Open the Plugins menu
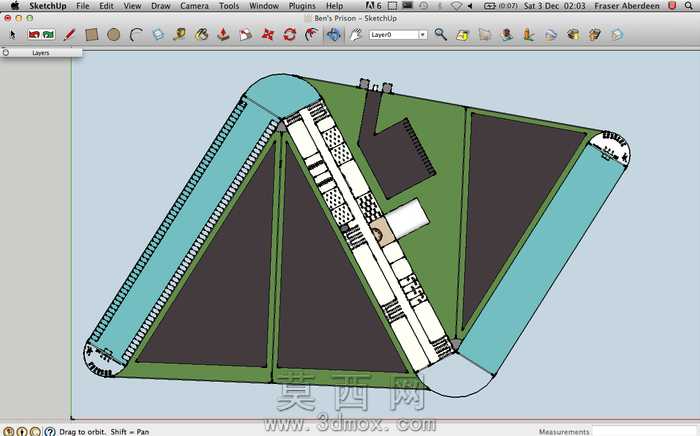This screenshot has height=436, width=700. [x=302, y=6]
